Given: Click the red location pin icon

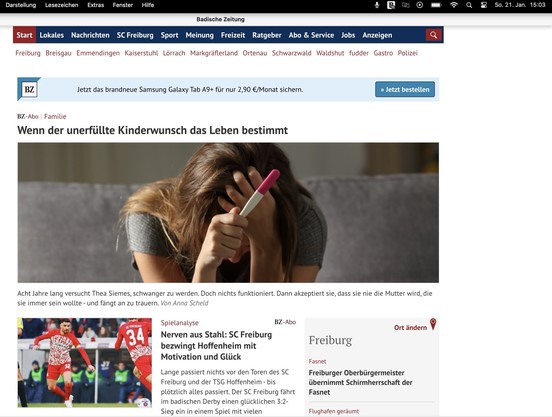Looking at the screenshot, I should click(433, 324).
